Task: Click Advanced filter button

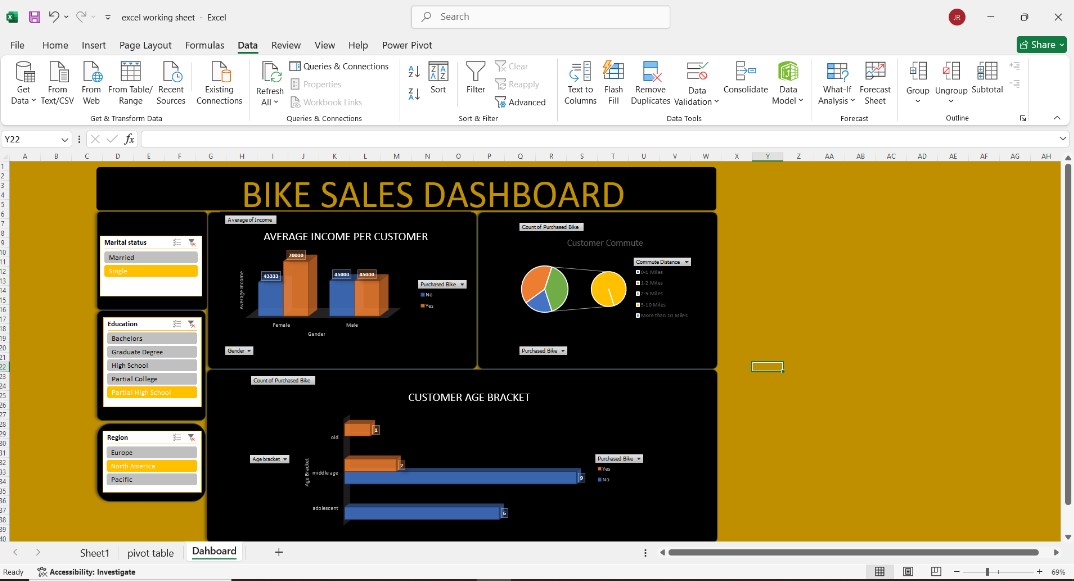Action: click(x=521, y=102)
